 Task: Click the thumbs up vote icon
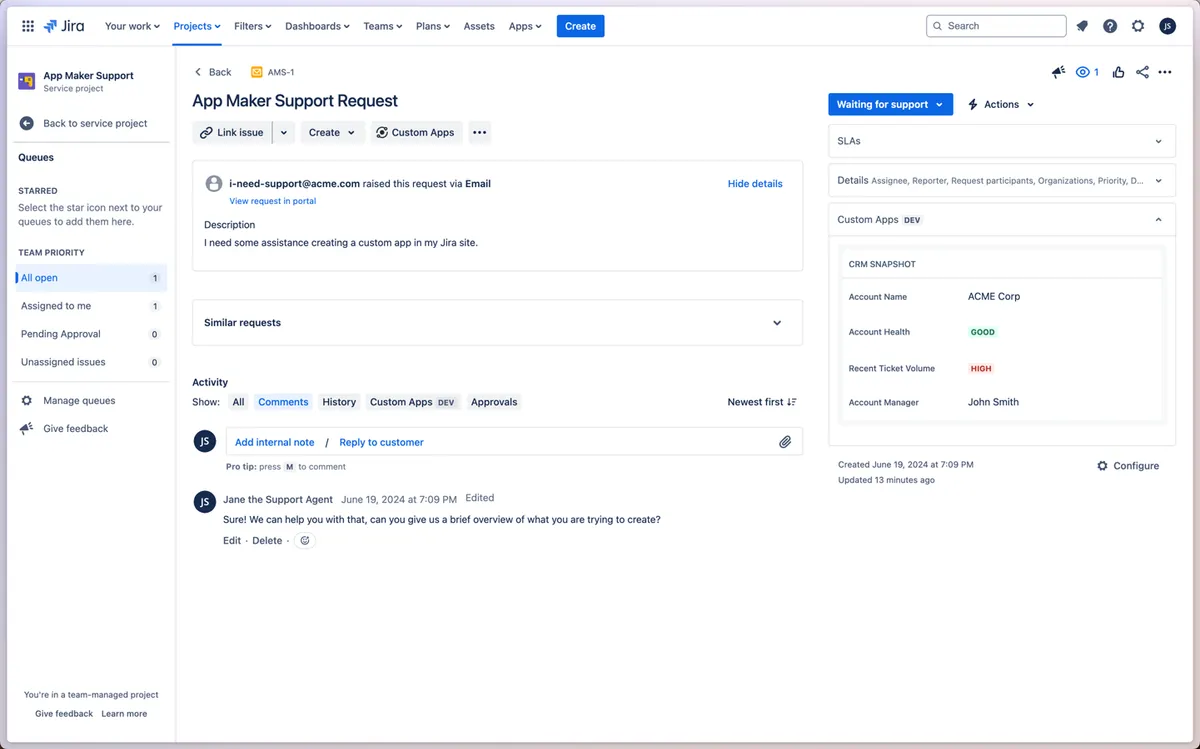pos(1117,72)
